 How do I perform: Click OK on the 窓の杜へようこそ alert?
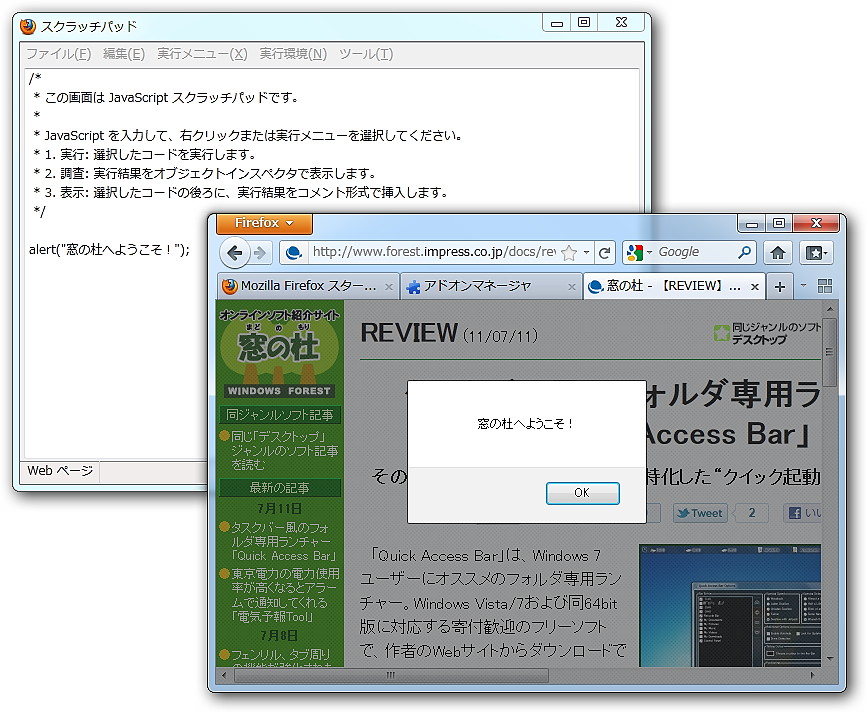[583, 493]
